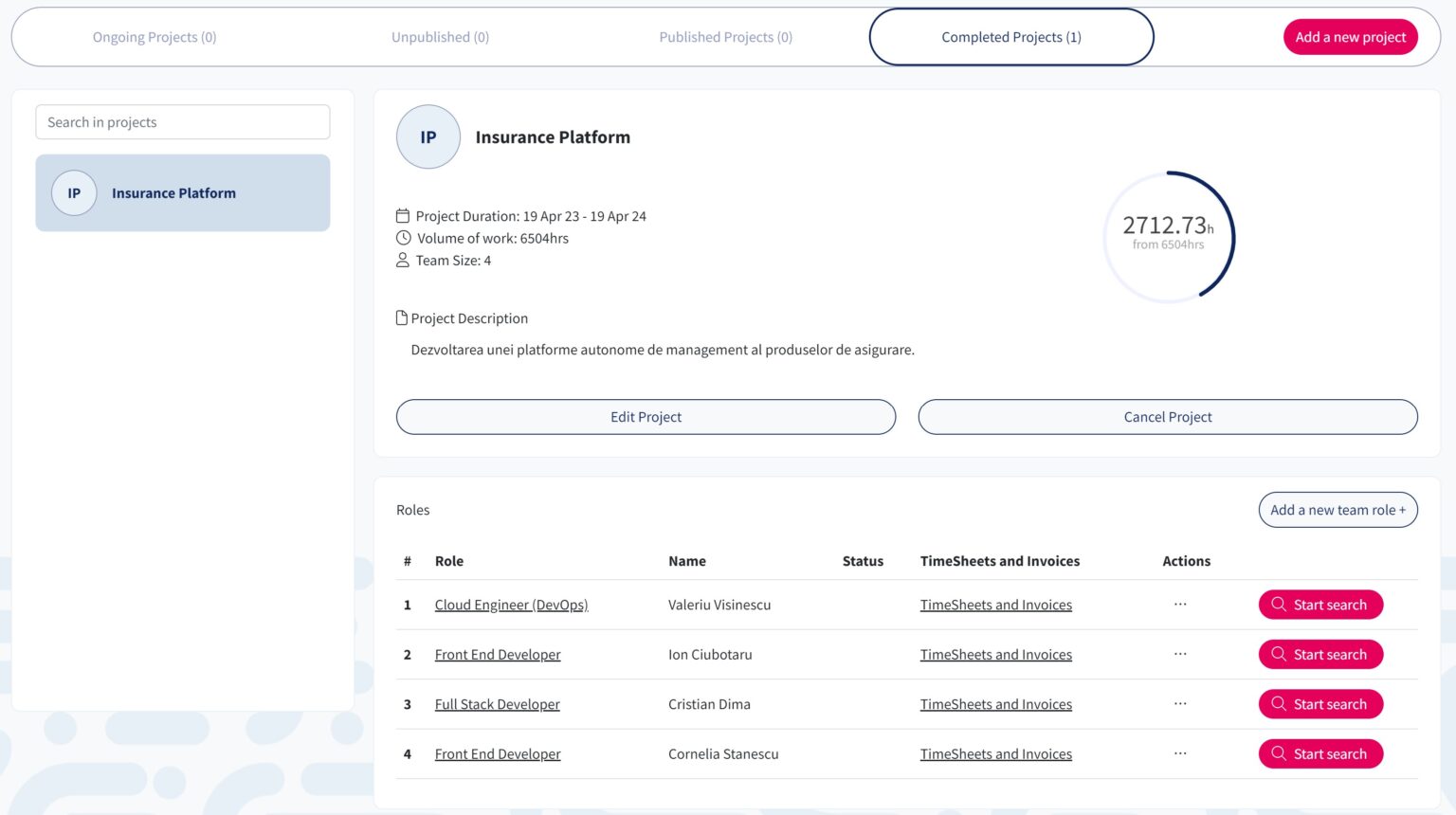Open the Published Projects tab

(x=725, y=37)
